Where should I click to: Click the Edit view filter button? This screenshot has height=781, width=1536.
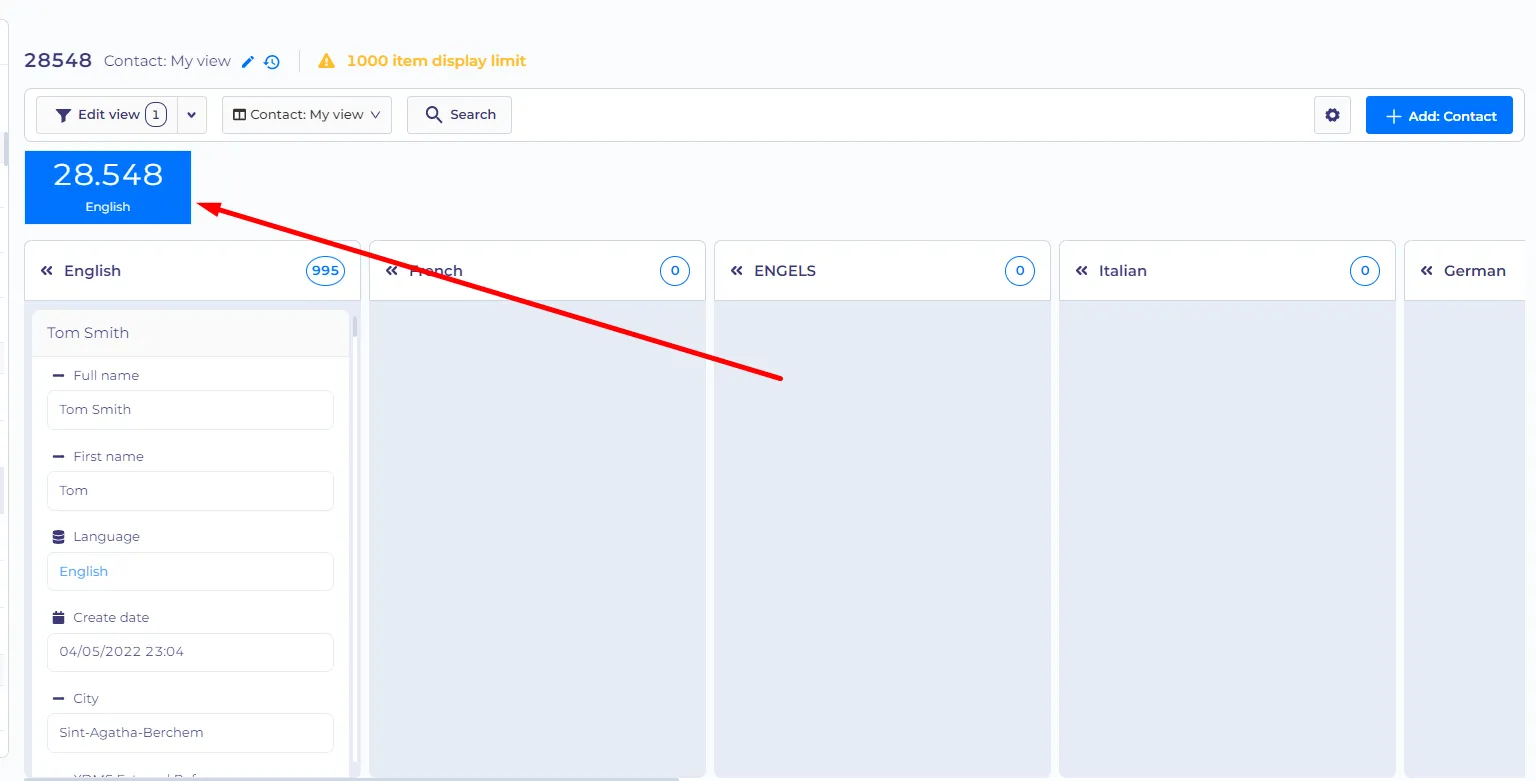107,115
